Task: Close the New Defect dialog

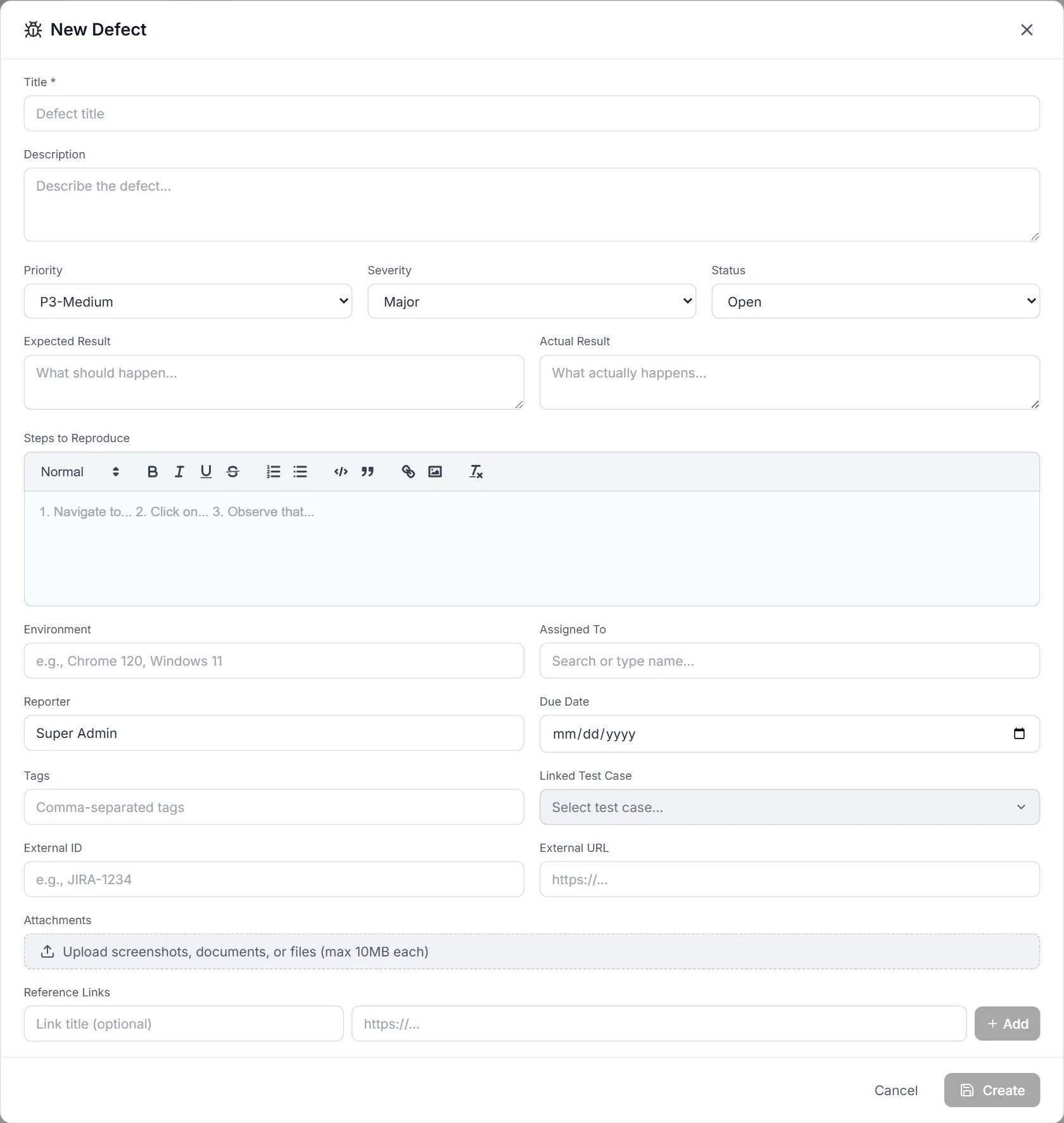Action: coord(1027,30)
